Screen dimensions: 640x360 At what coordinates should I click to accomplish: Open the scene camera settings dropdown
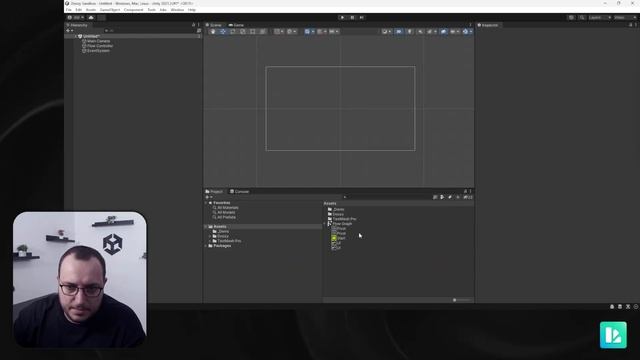pos(454,31)
